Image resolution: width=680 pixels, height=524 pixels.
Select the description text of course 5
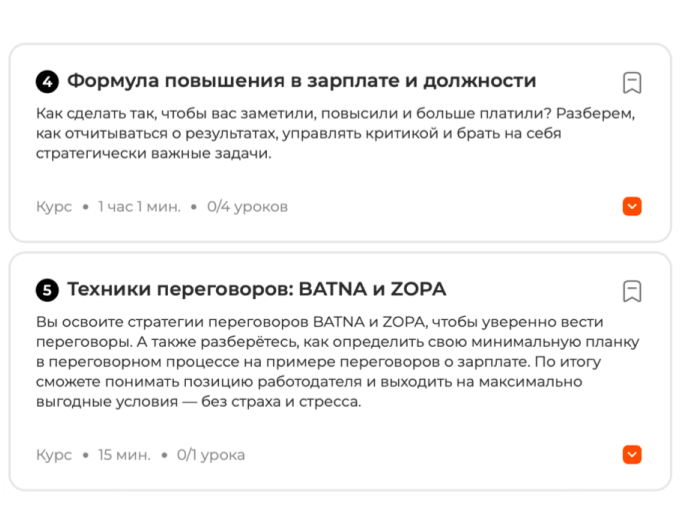click(x=337, y=362)
